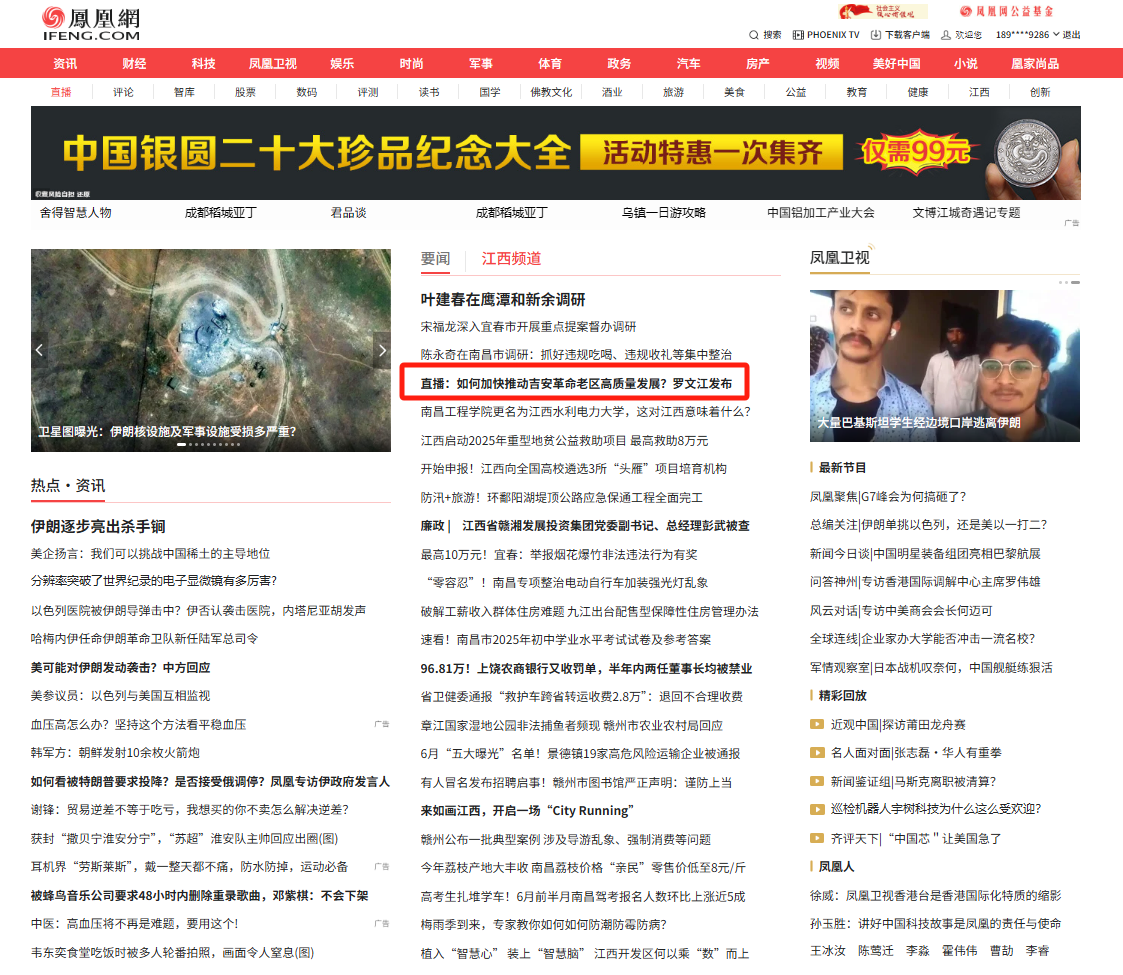Show next slide with right arrow
The image size is (1123, 975).
coord(382,350)
